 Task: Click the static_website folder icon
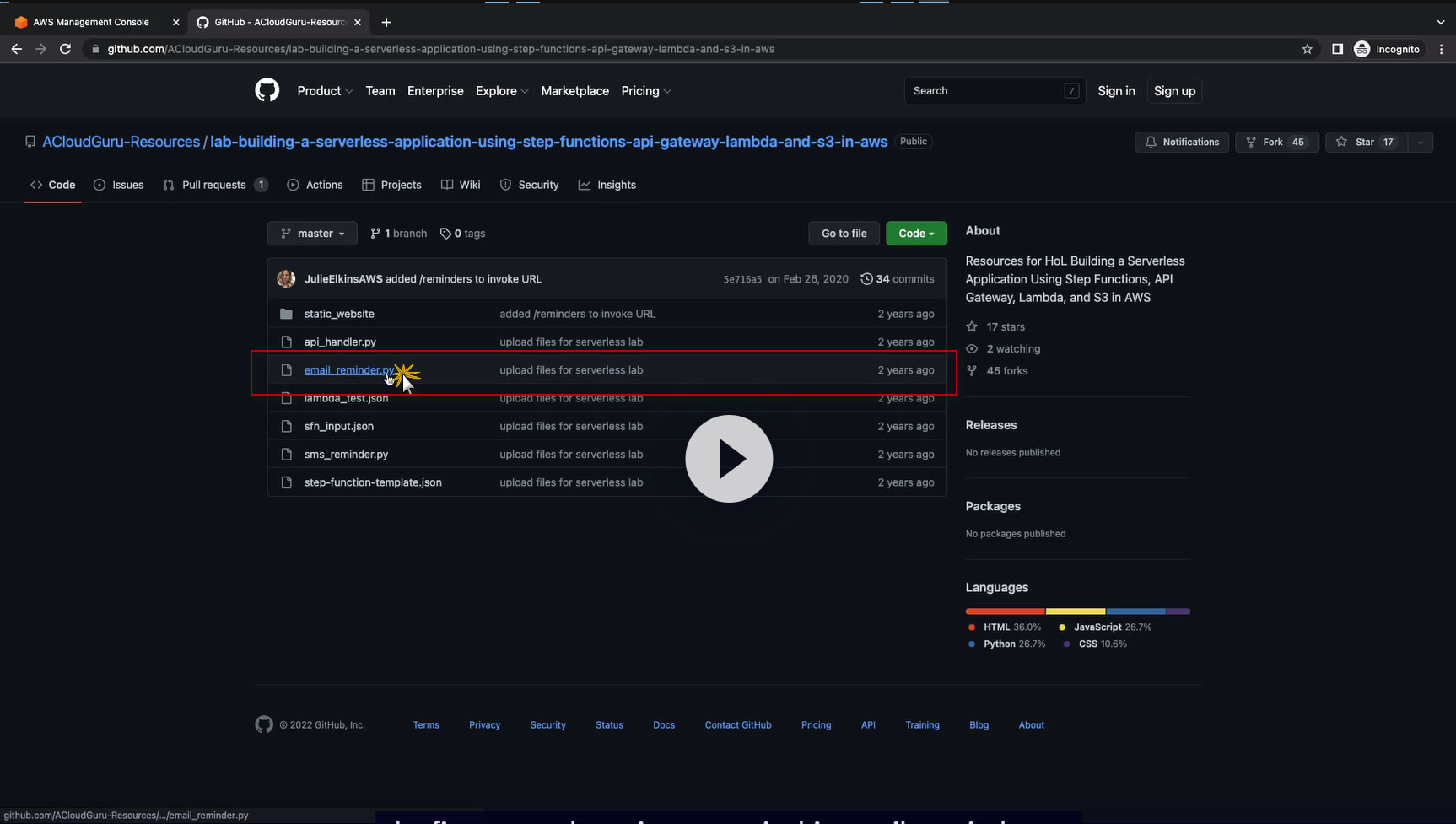point(287,314)
